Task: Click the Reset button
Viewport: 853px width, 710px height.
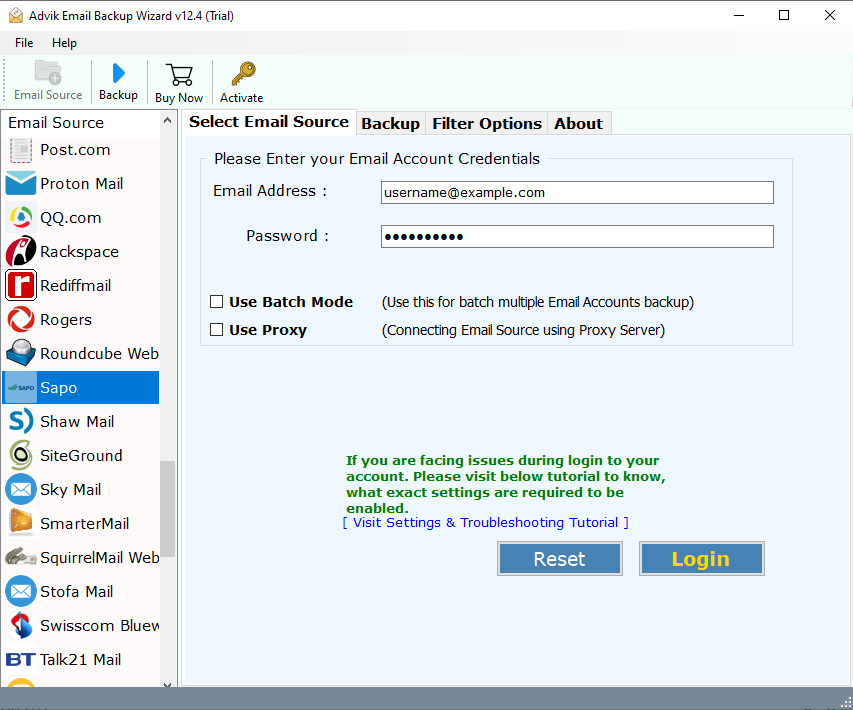Action: (x=559, y=559)
